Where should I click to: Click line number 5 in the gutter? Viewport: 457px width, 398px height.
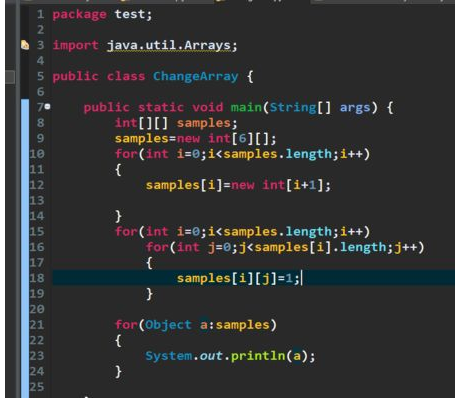click(40, 76)
